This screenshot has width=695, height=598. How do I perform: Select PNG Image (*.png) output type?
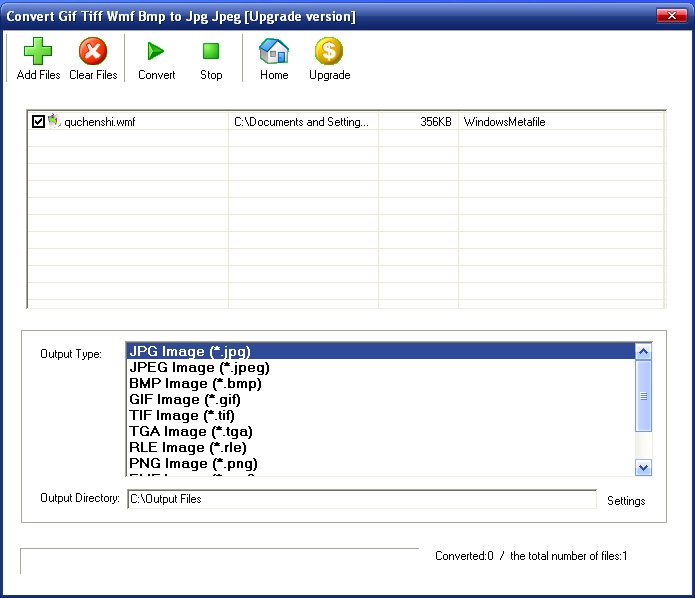click(x=381, y=463)
